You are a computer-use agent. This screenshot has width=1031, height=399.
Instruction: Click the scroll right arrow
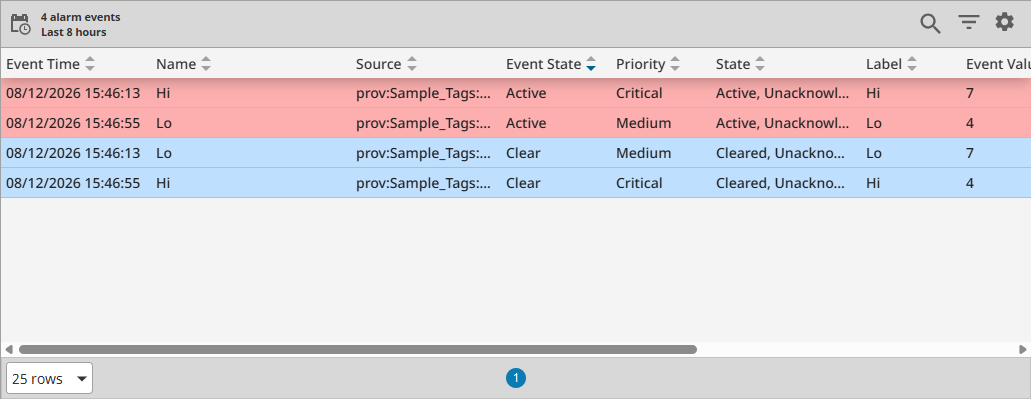pos(1023,350)
